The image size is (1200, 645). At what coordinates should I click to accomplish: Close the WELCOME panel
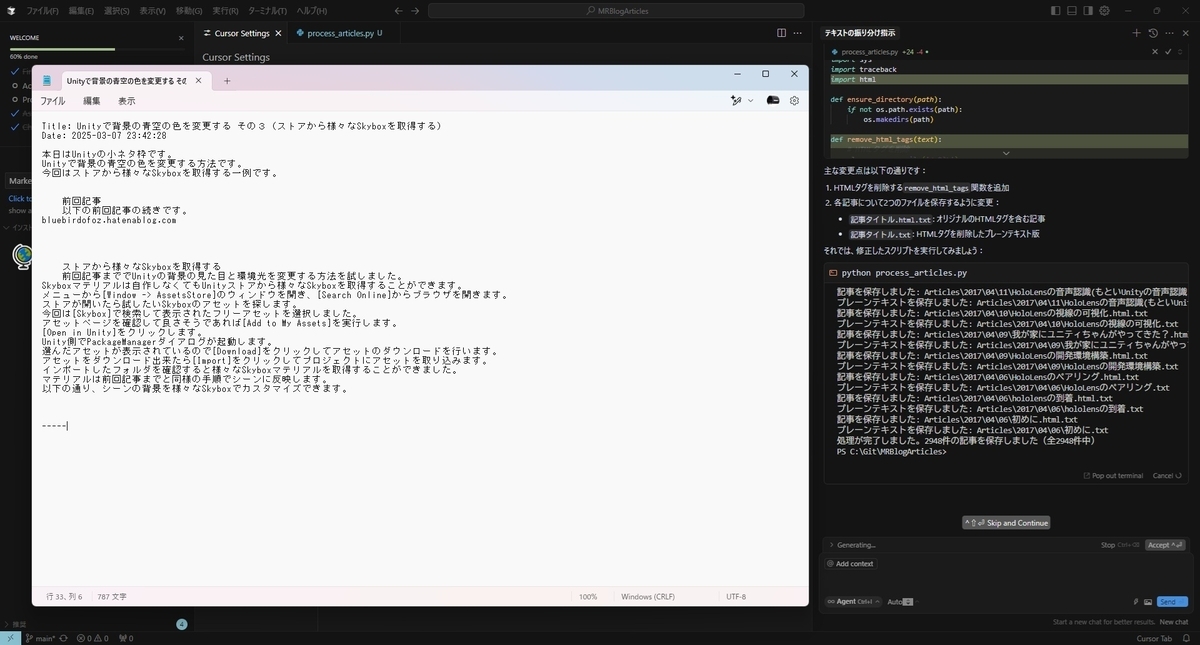pyautogui.click(x=181, y=38)
